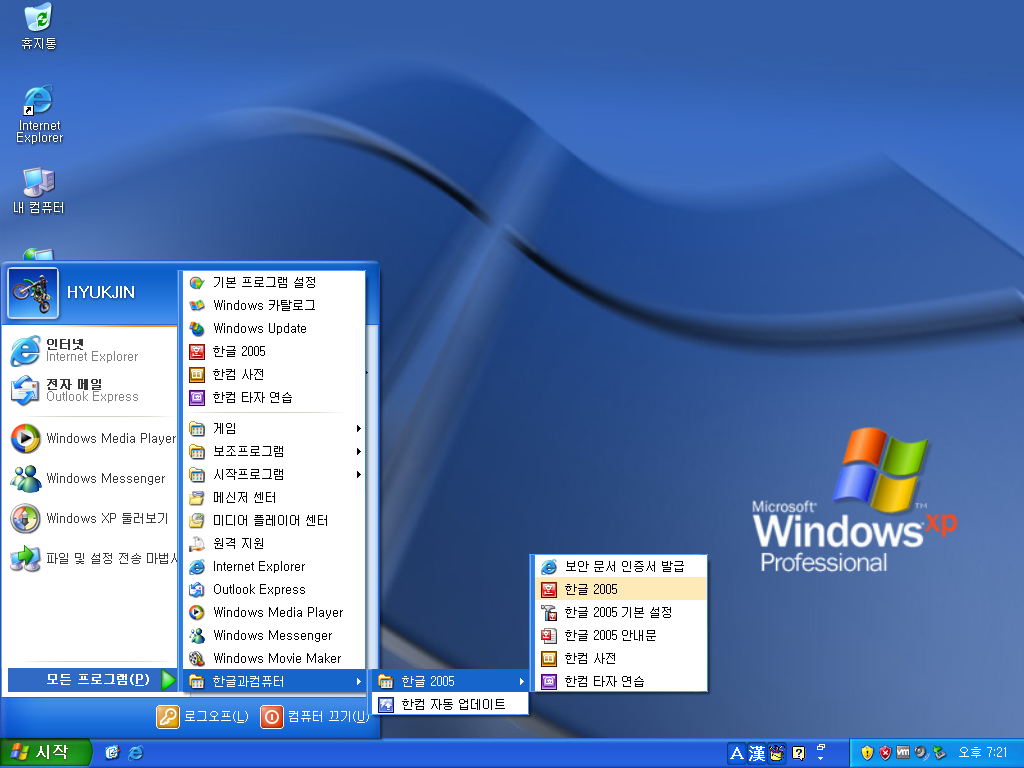Open 원격 지원 menu item
Image resolution: width=1024 pixels, height=768 pixels.
(274, 543)
